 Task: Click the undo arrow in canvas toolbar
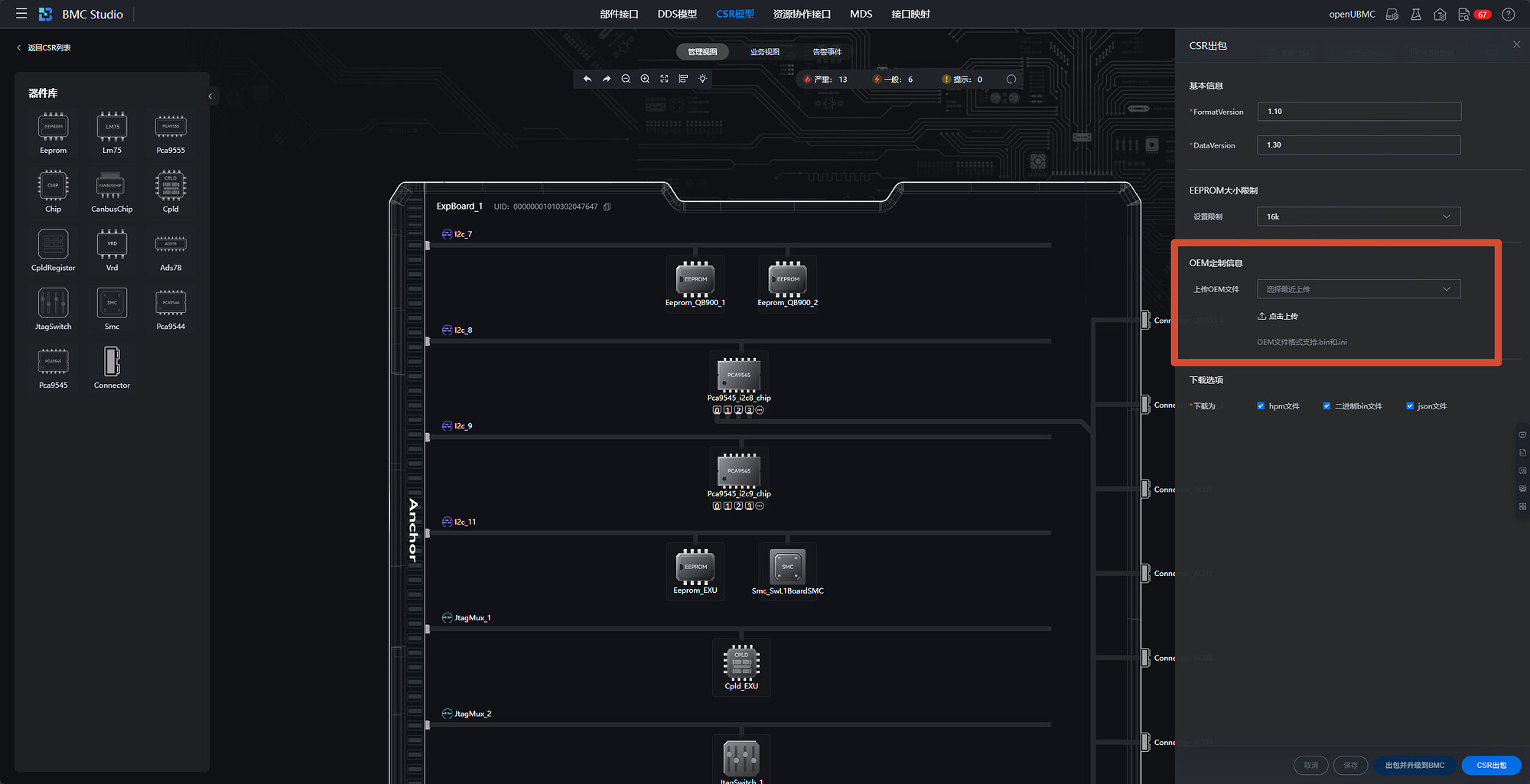pyautogui.click(x=588, y=79)
